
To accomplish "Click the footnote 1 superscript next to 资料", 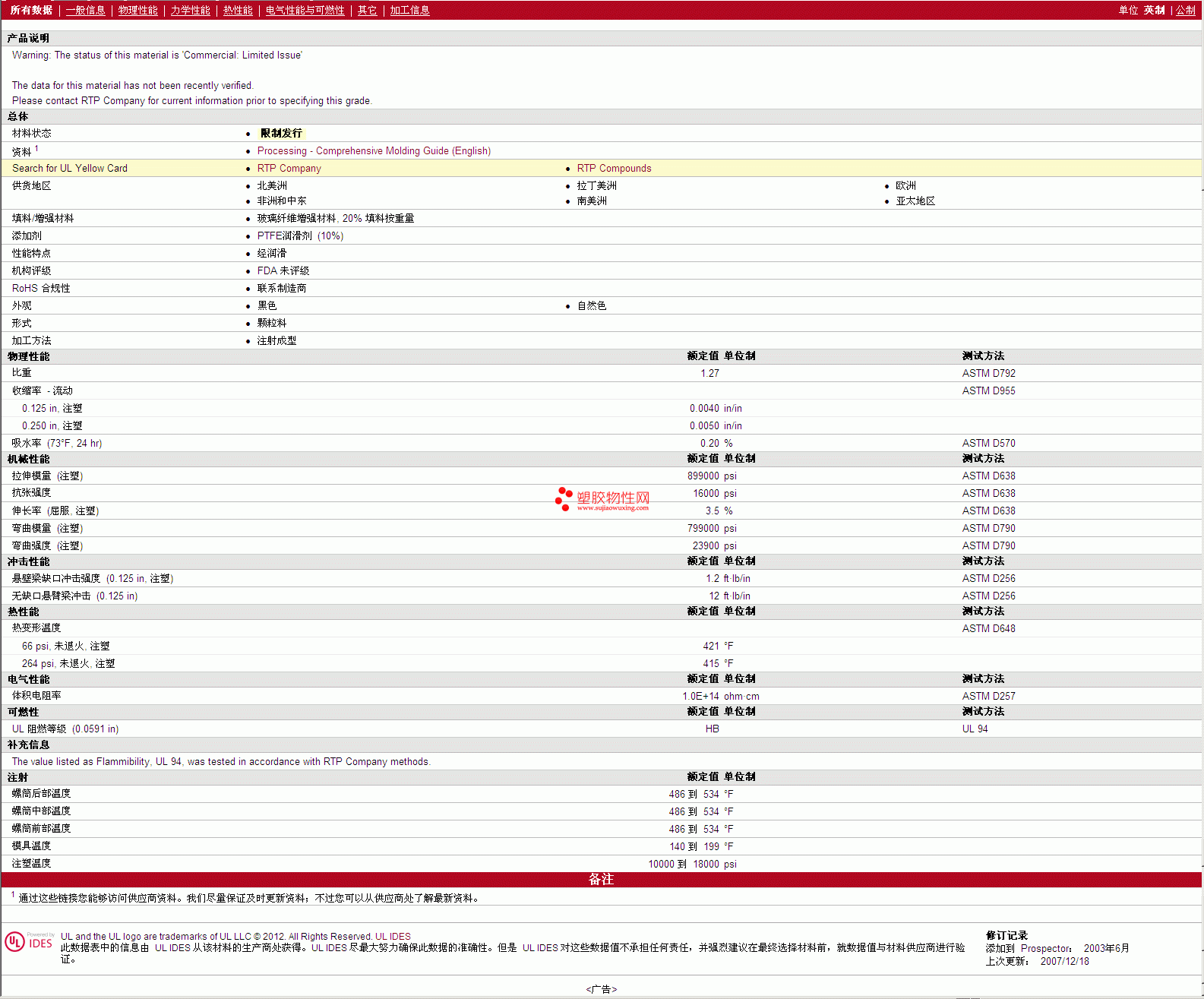I will pos(36,148).
